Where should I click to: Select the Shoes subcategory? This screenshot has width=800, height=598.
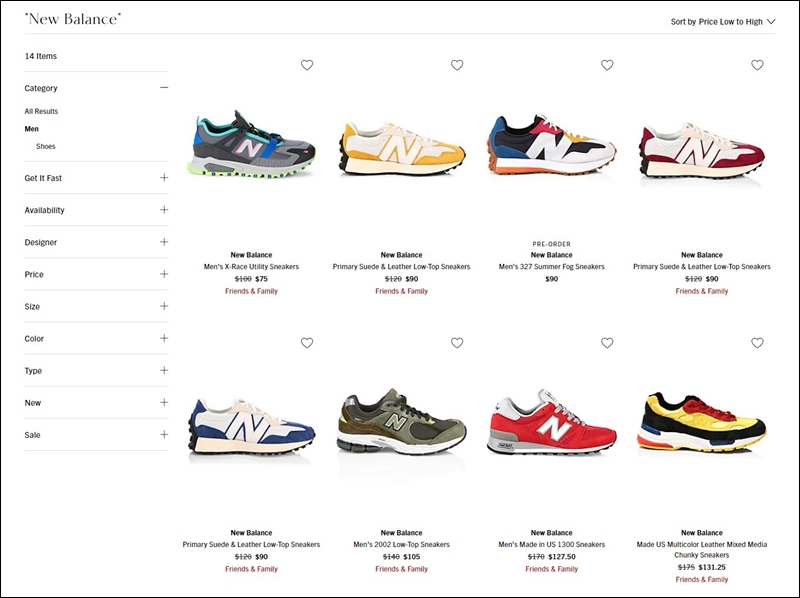pyautogui.click(x=45, y=146)
